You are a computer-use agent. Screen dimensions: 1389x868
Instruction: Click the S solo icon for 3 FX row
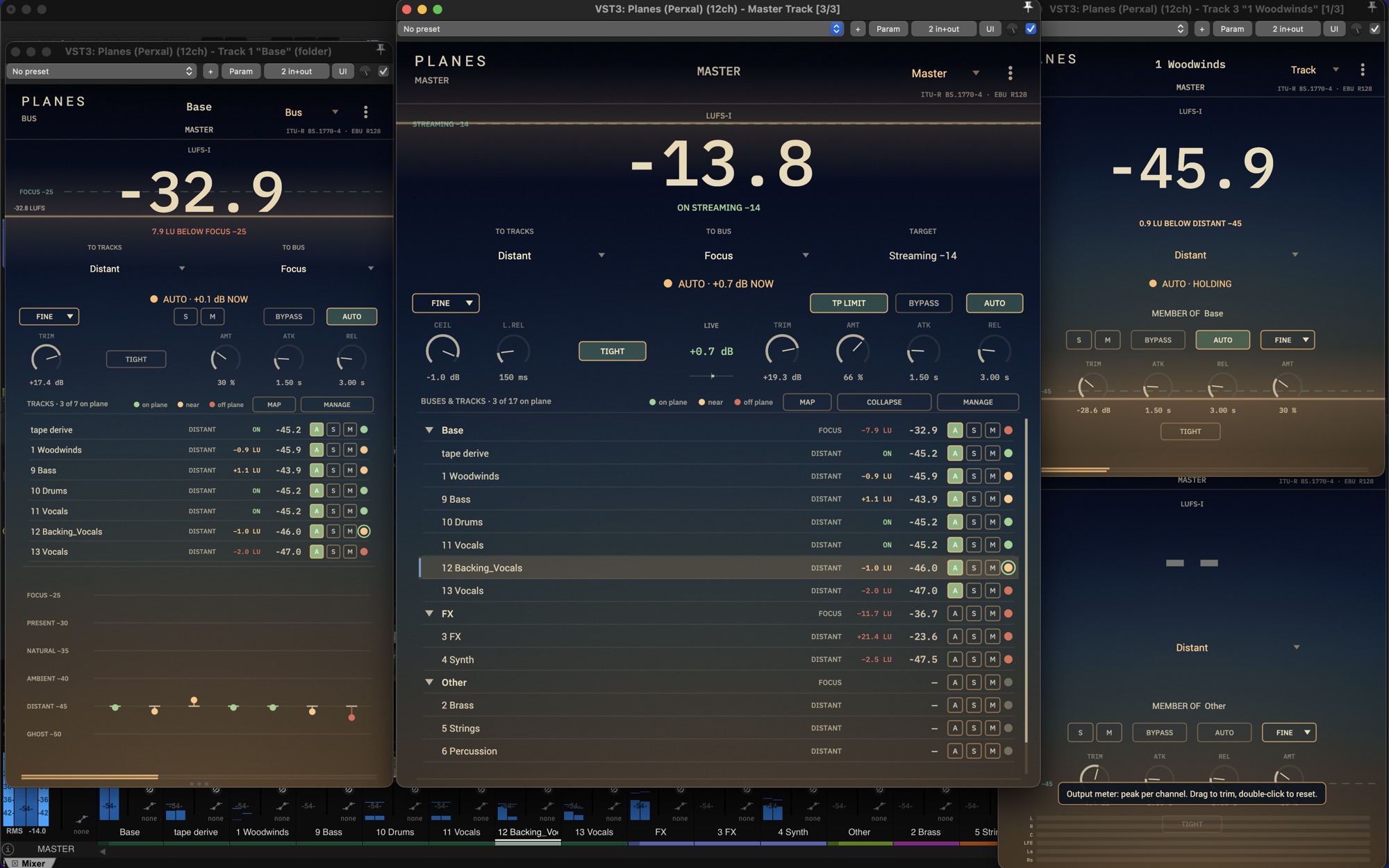click(974, 637)
